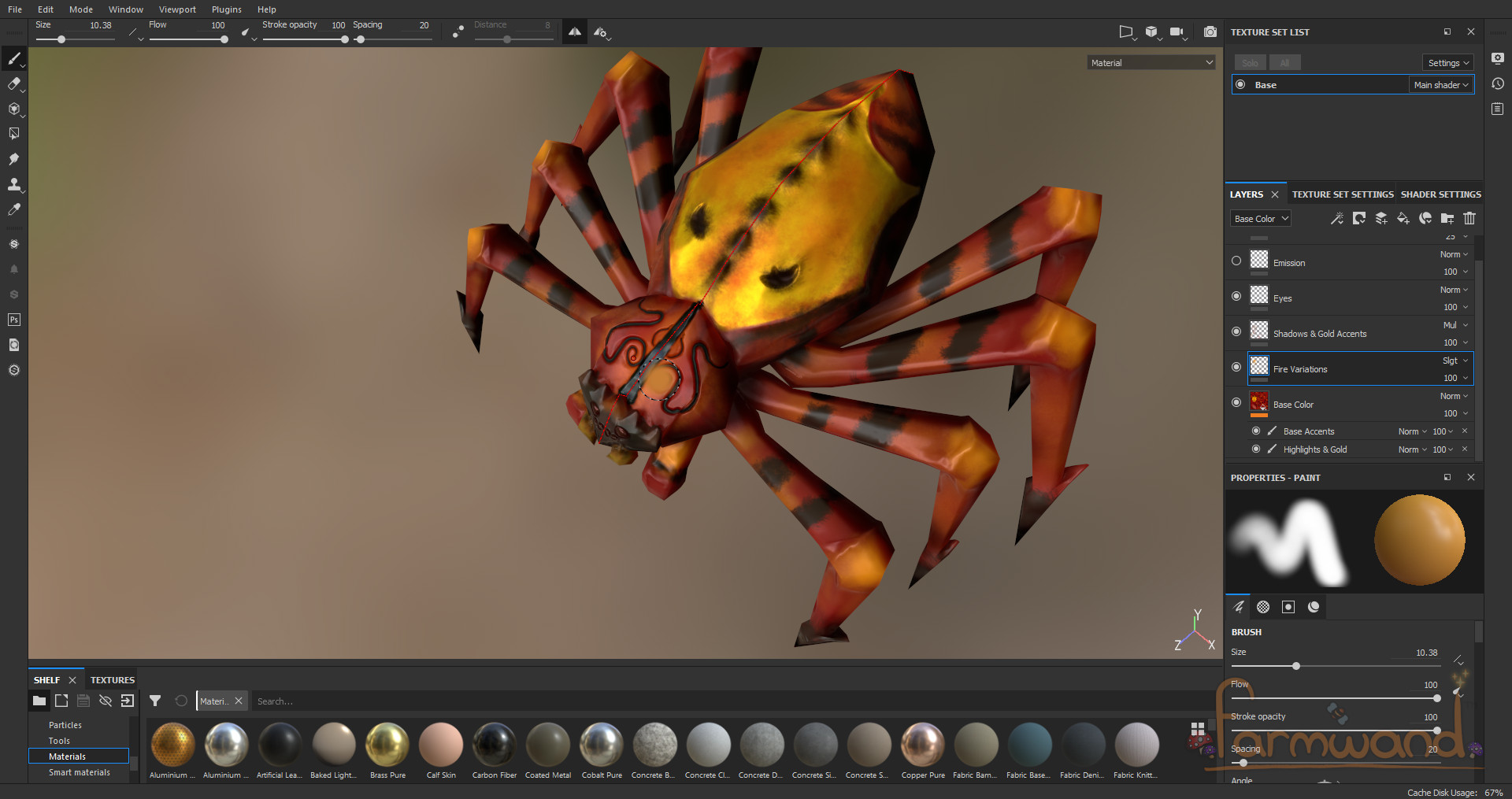The image size is (1512, 799).
Task: Add a new folder in Layers
Action: [1447, 218]
